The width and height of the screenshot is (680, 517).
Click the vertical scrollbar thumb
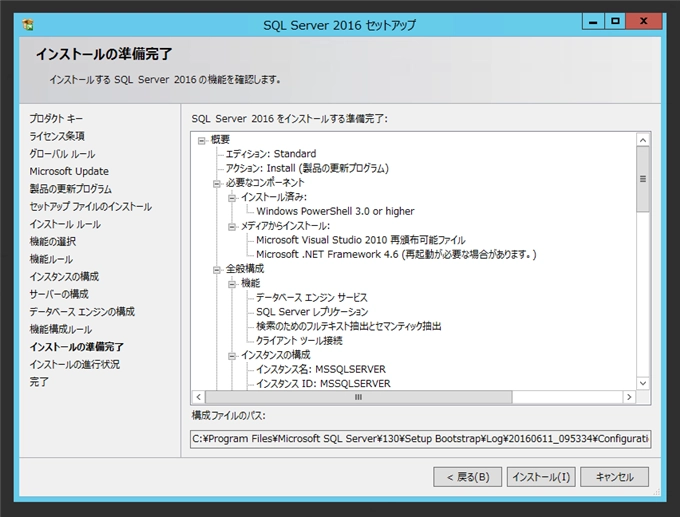tap(643, 179)
